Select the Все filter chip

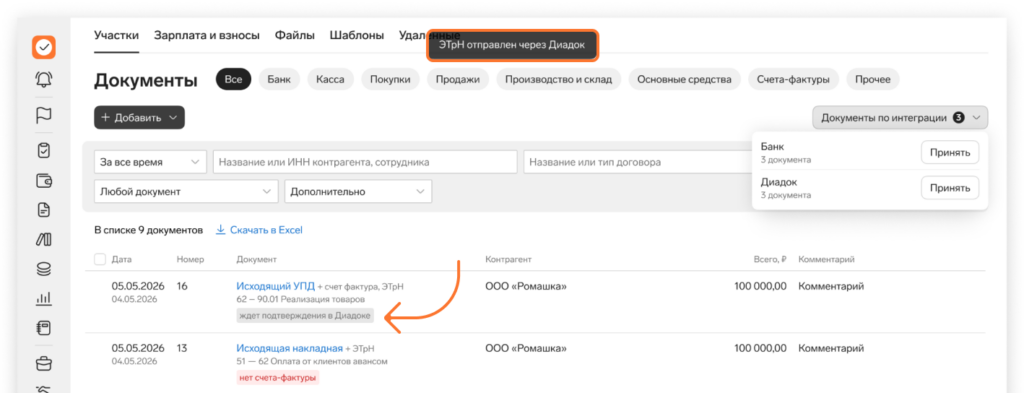[233, 80]
